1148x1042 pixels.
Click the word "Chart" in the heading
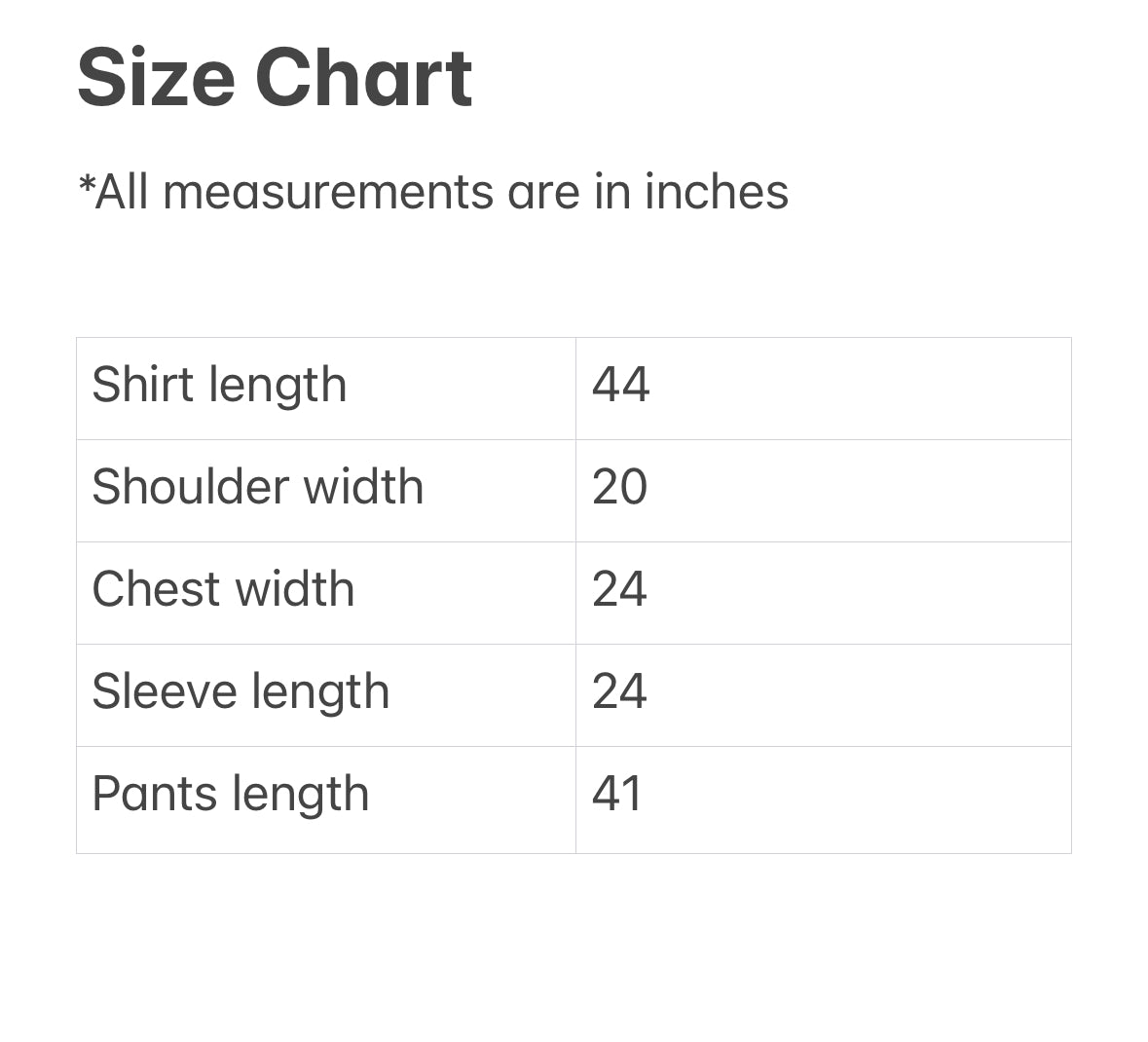[x=363, y=78]
